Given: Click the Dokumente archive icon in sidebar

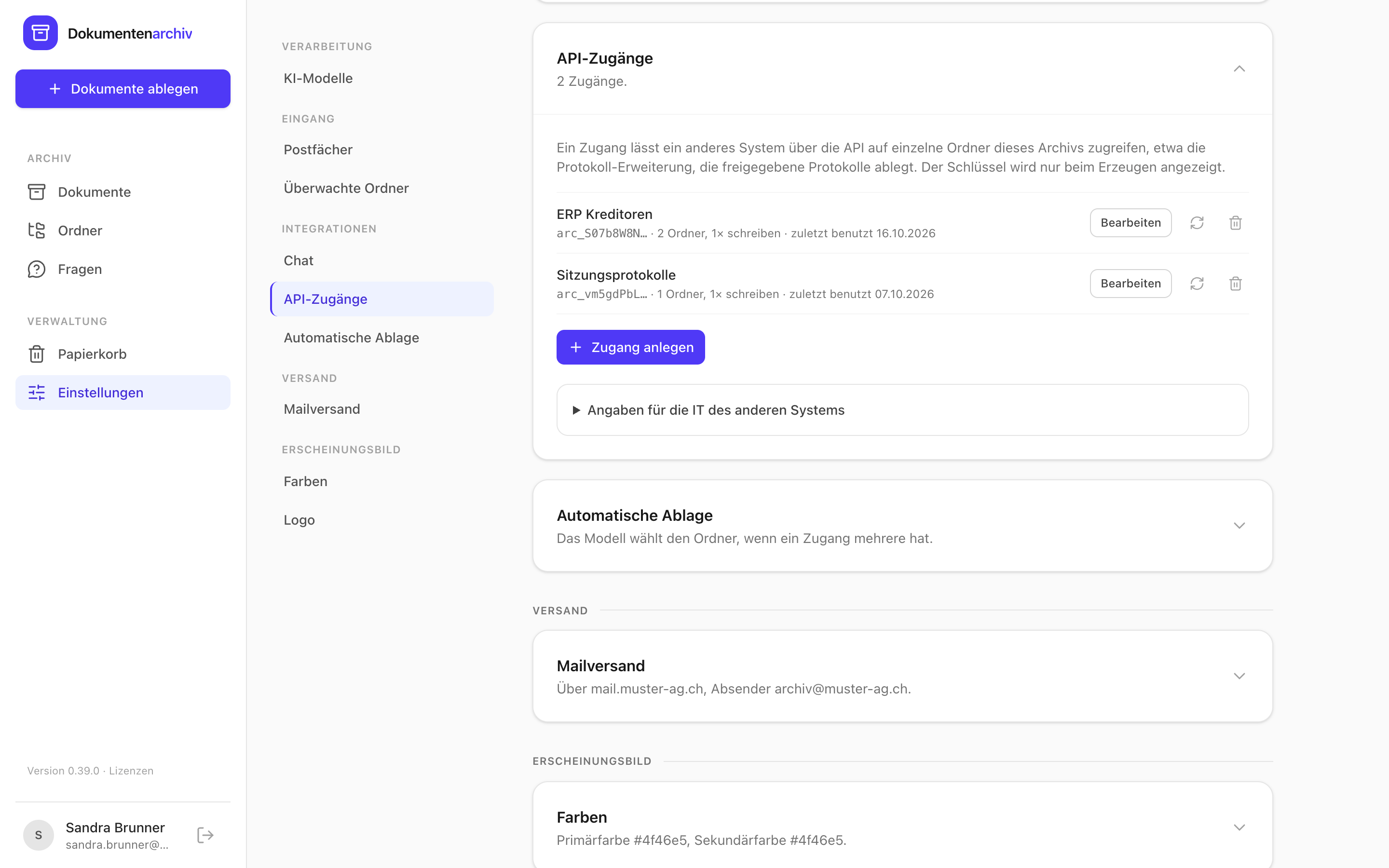Looking at the screenshot, I should tap(37, 192).
